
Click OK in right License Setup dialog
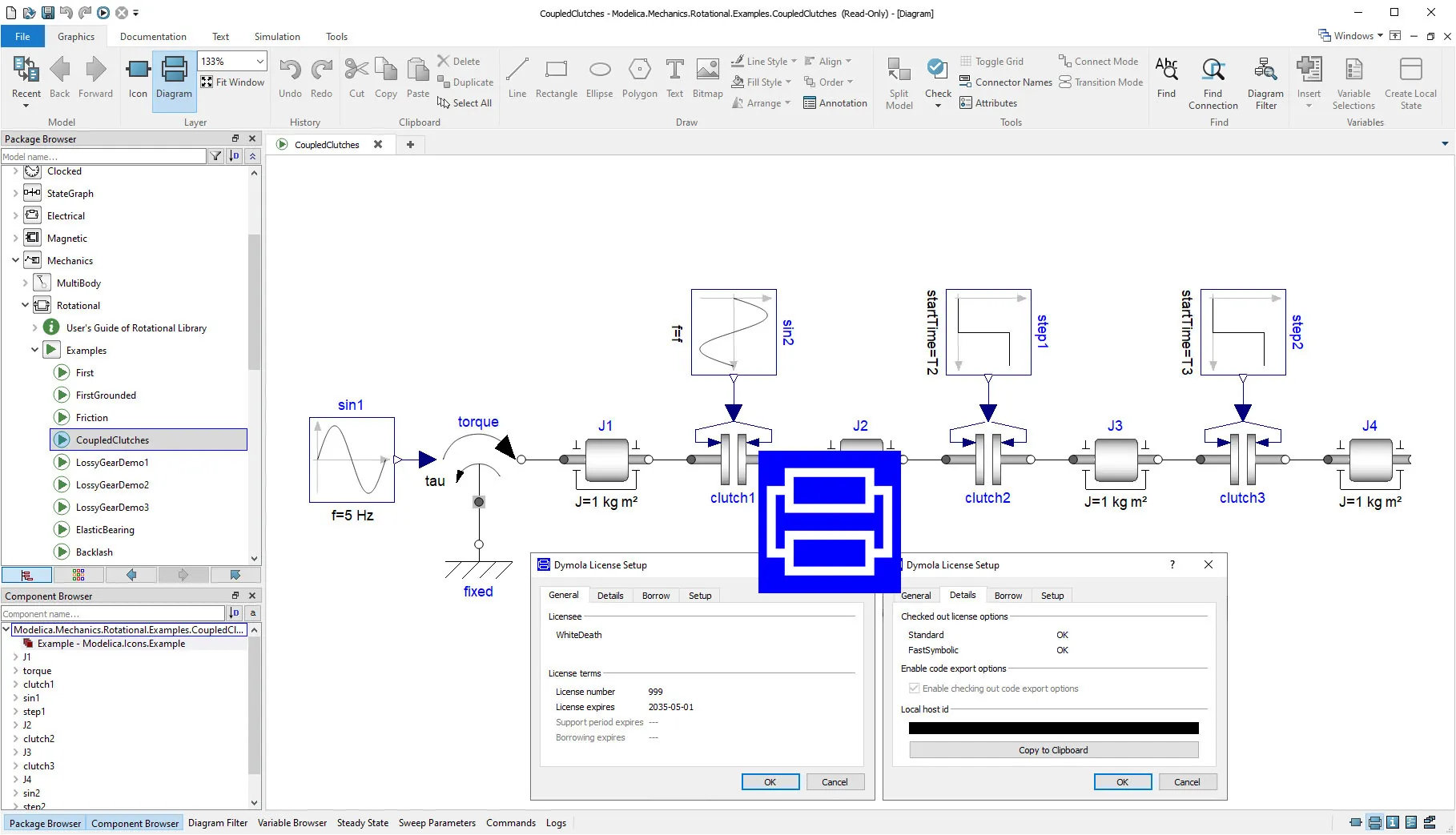1122,782
